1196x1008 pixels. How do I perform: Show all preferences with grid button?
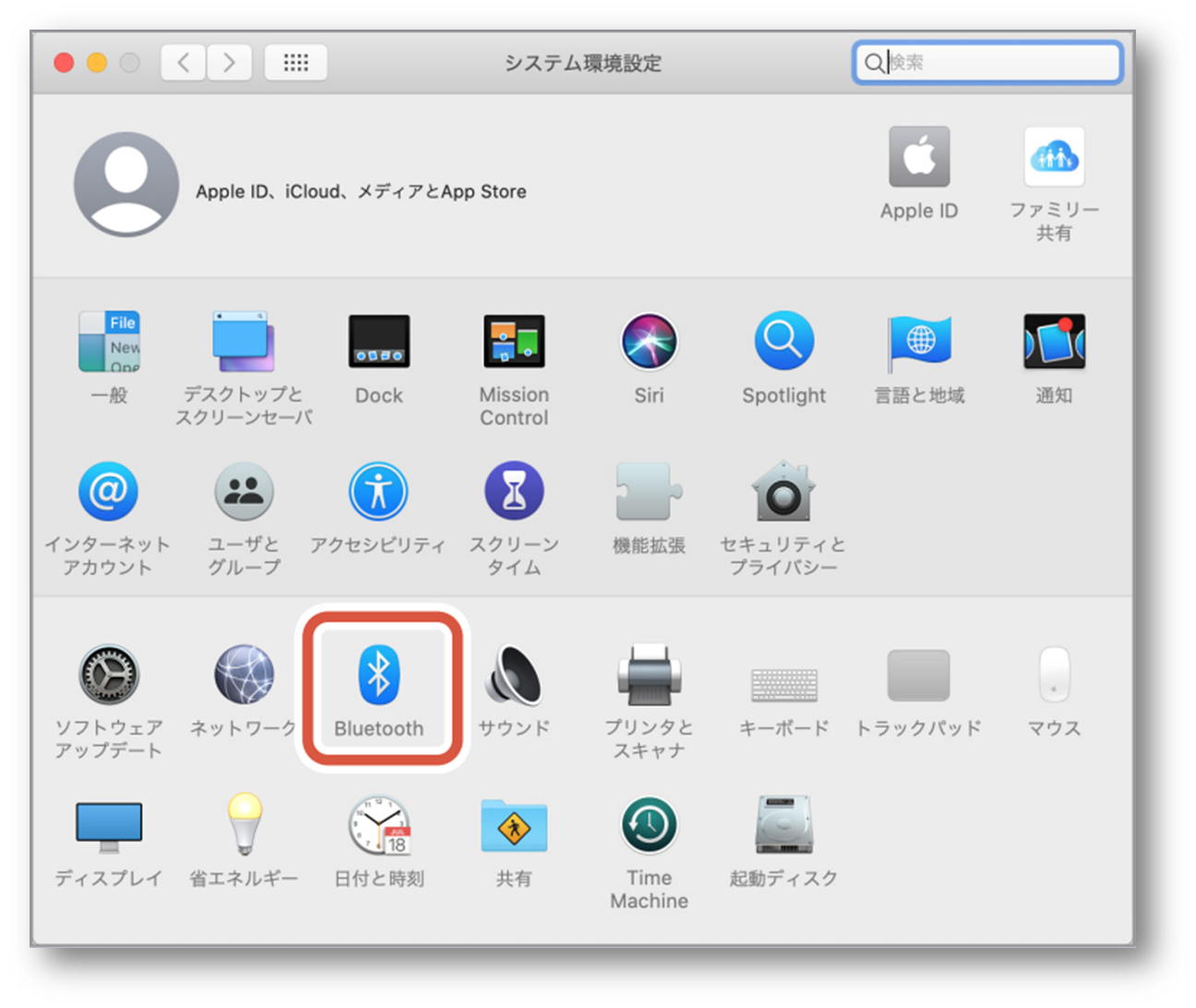296,63
